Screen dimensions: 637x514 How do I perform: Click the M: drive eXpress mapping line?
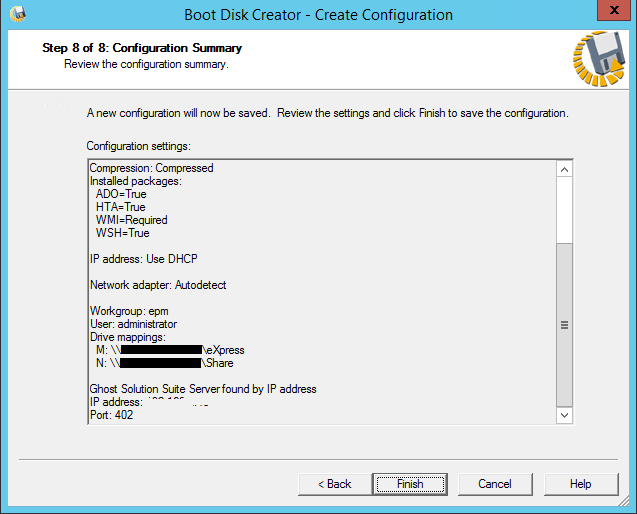(x=170, y=350)
